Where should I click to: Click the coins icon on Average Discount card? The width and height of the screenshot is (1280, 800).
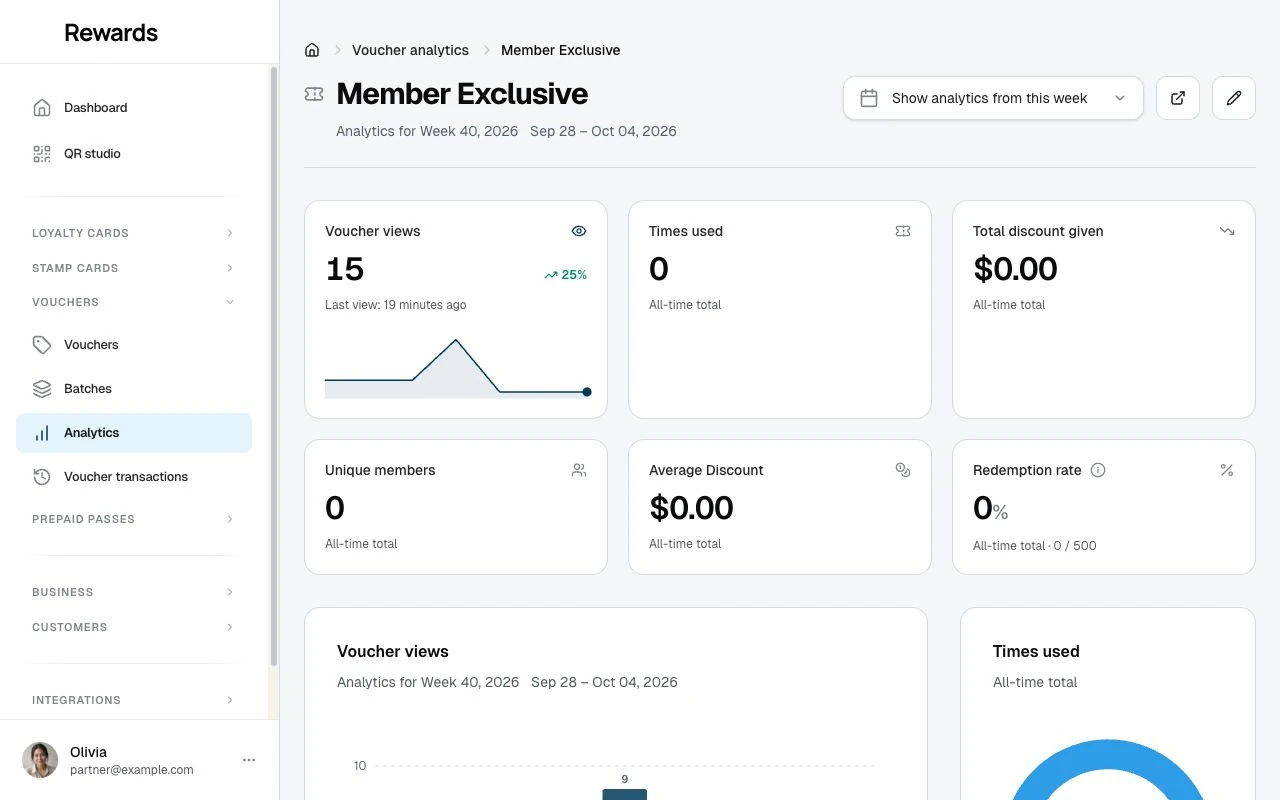click(x=903, y=470)
